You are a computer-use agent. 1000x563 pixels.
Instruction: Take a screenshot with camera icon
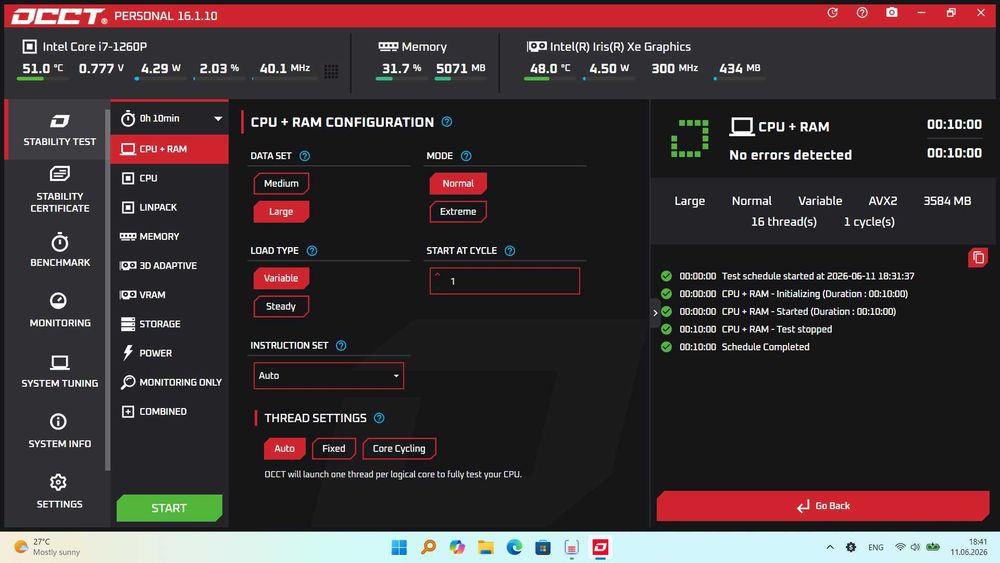click(x=892, y=13)
